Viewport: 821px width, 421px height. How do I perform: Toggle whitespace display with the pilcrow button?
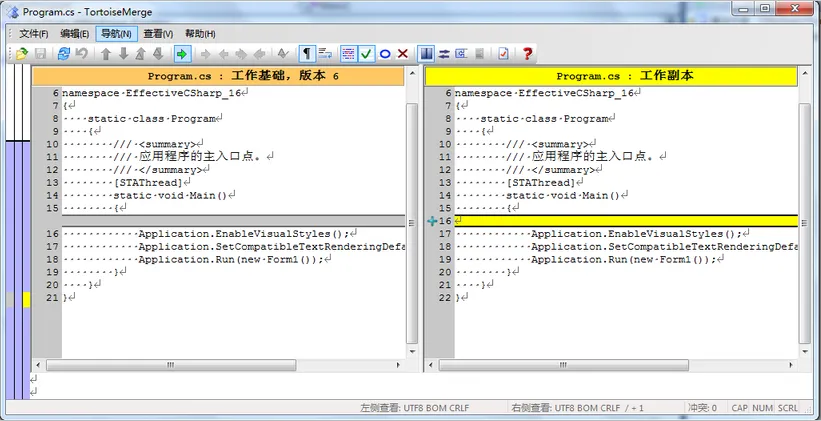307,53
